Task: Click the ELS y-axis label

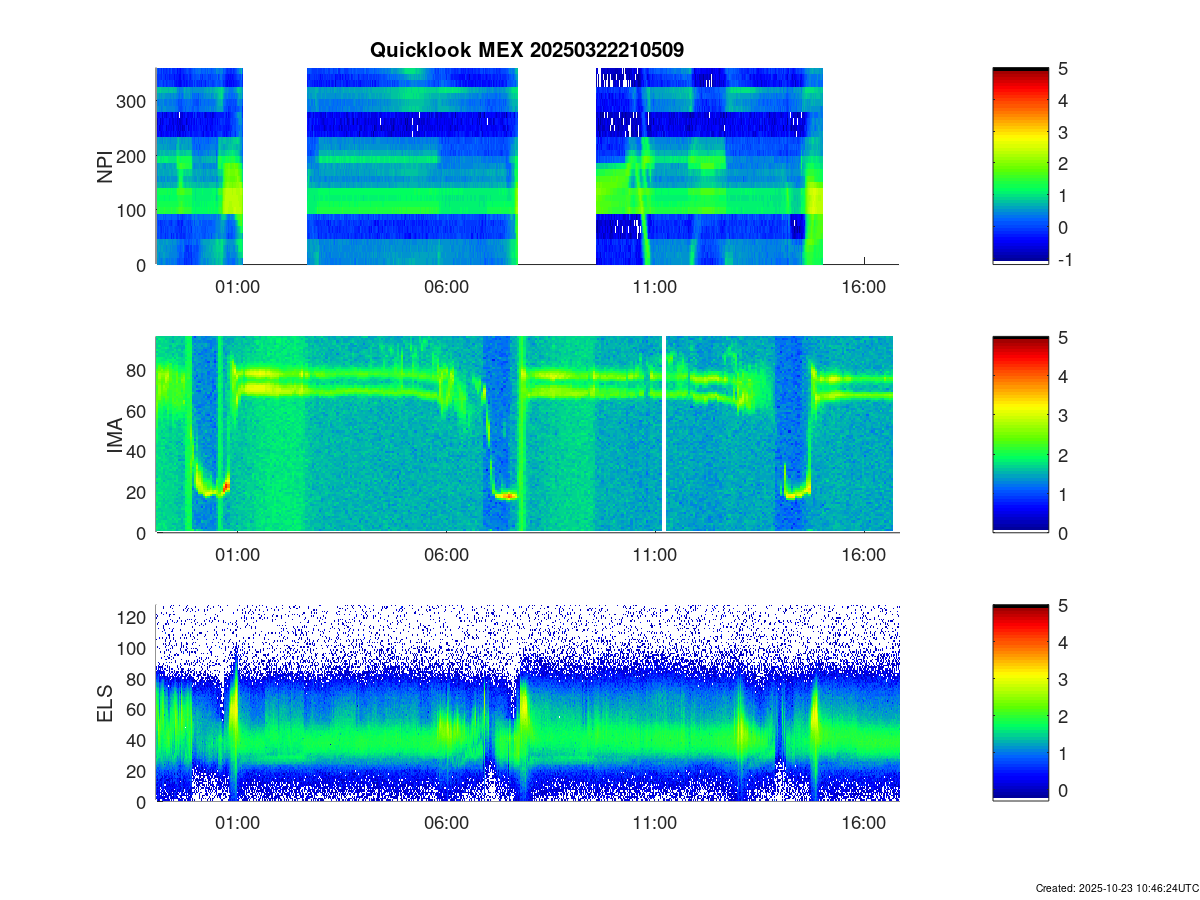Action: click(x=105, y=703)
